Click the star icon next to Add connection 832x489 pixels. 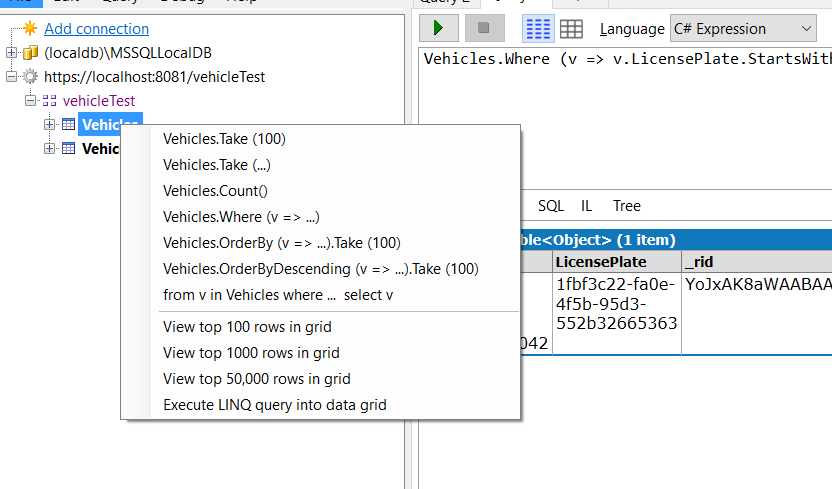point(30,28)
